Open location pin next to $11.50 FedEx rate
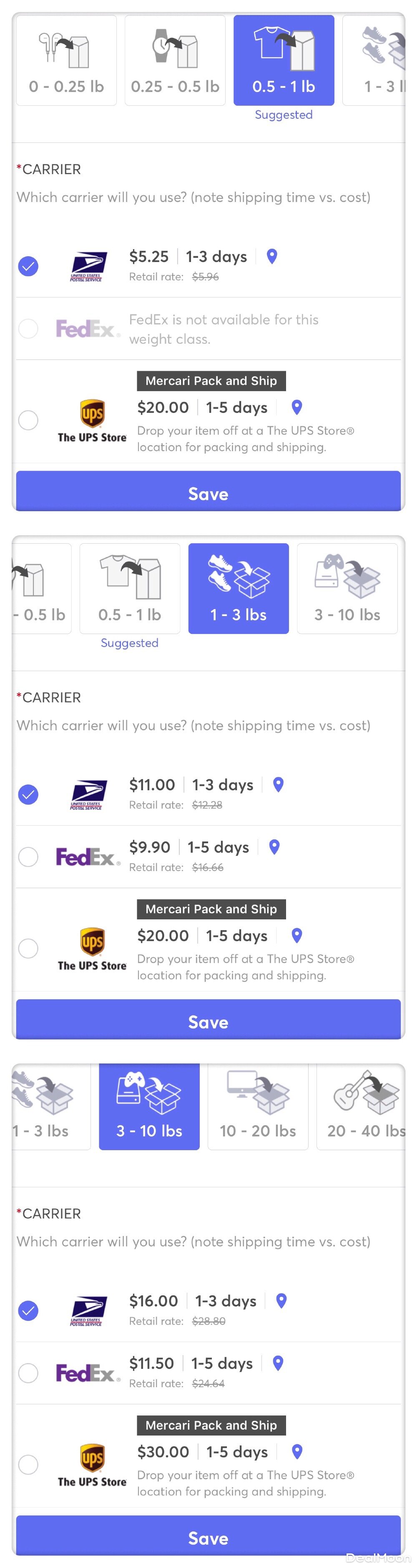The height and width of the screenshot is (1568, 417). (x=278, y=1363)
